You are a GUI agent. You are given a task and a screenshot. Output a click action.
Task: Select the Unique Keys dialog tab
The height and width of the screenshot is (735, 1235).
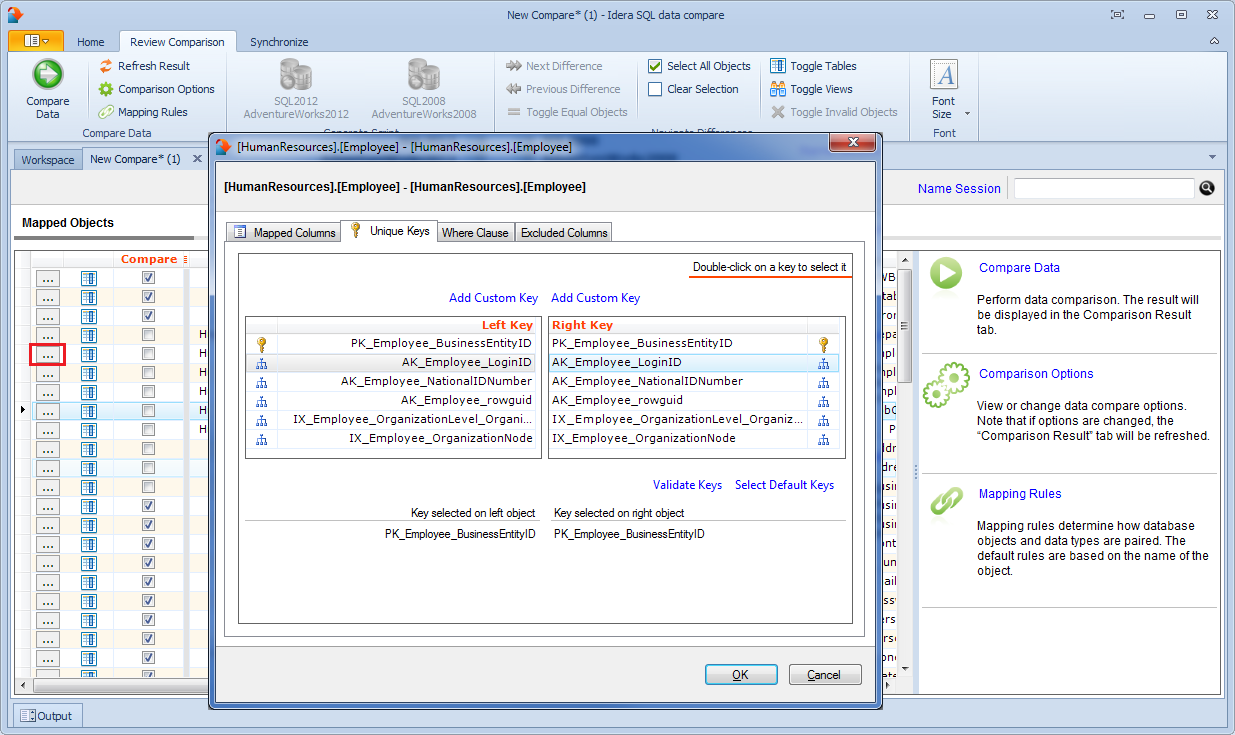coord(390,231)
